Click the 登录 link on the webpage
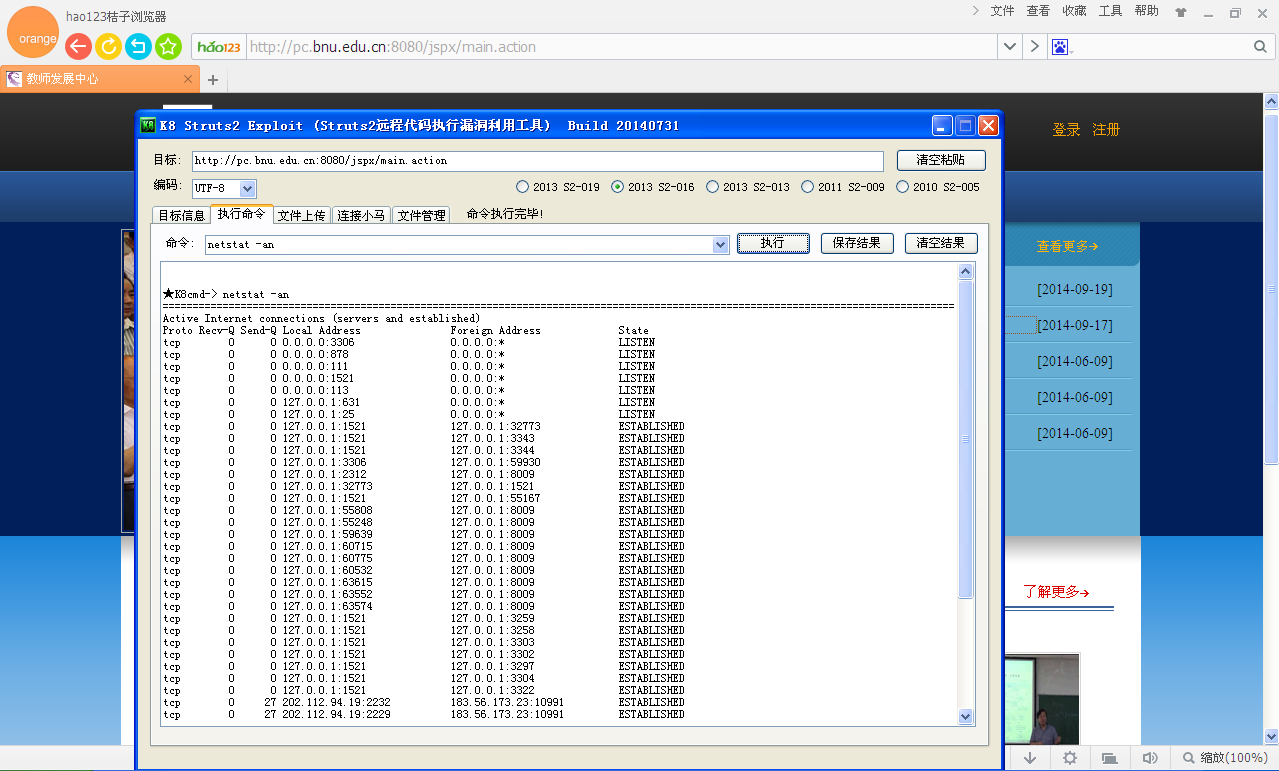1279x771 pixels. coord(1066,130)
